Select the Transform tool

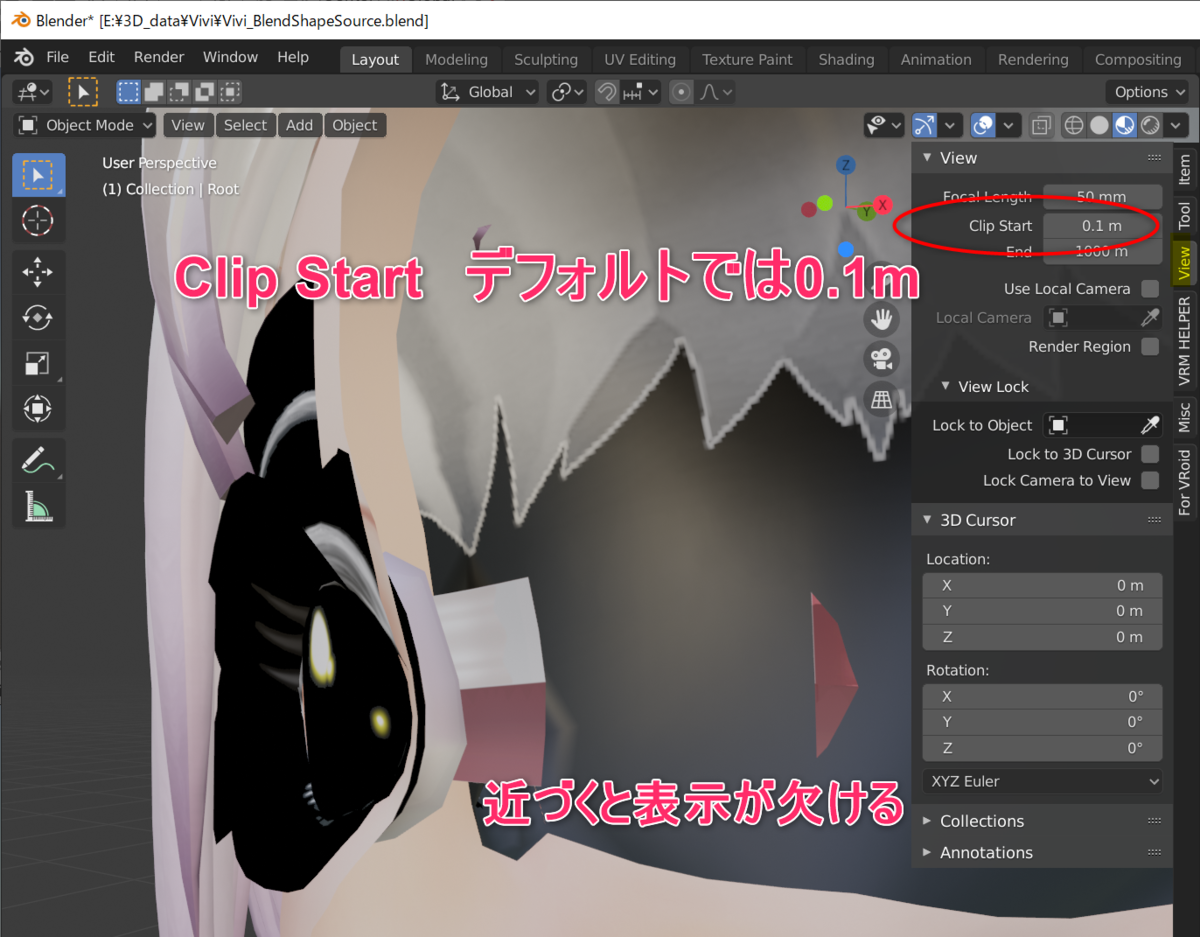click(x=38, y=408)
